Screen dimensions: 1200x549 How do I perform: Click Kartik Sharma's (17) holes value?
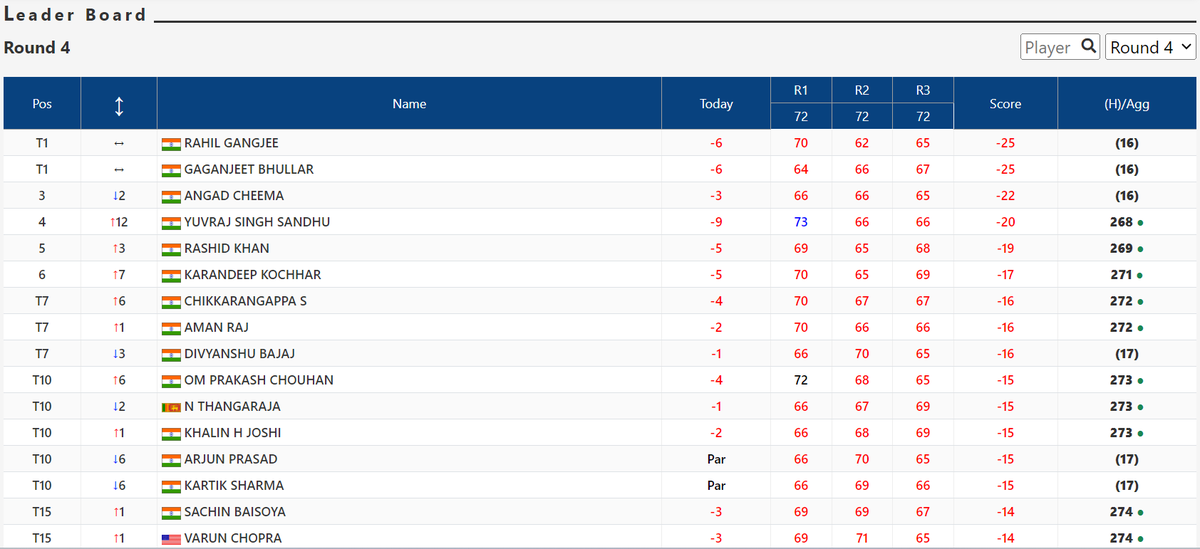pos(1126,485)
